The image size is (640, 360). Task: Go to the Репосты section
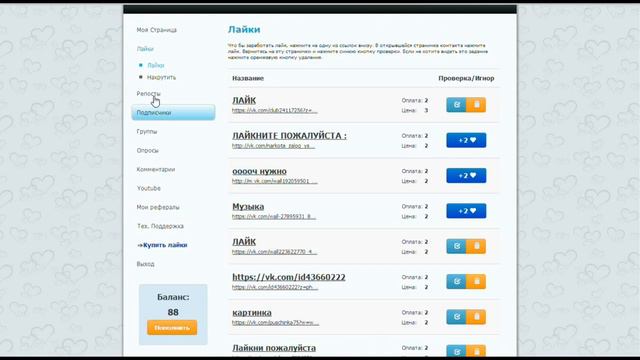149,93
